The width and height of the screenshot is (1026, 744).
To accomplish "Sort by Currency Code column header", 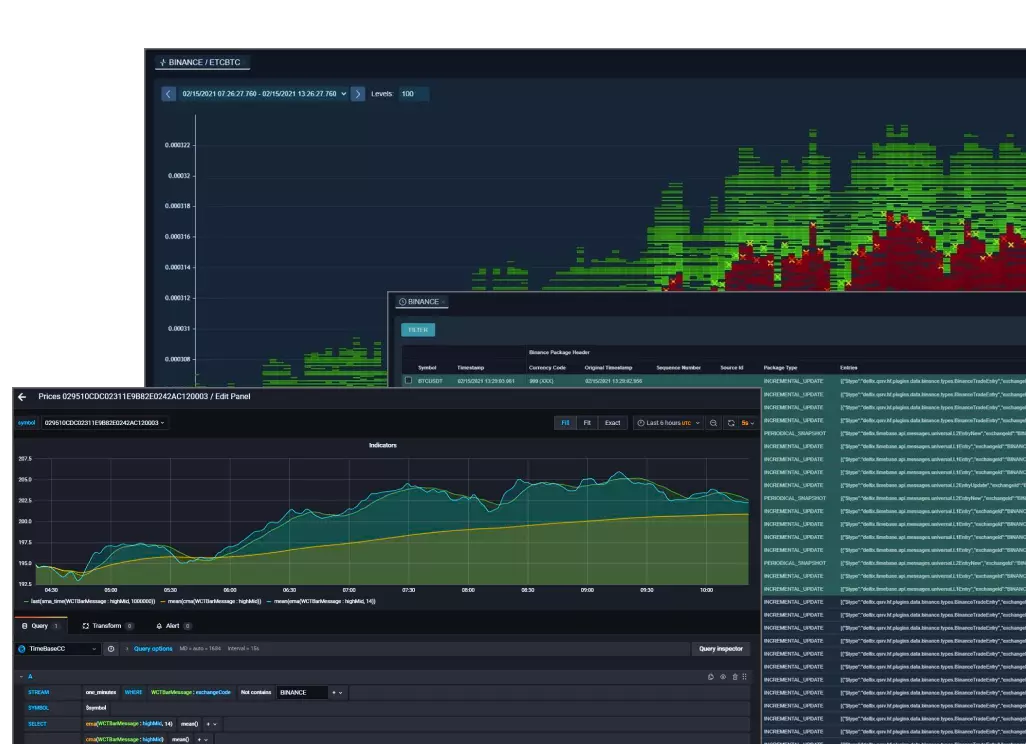I will point(547,368).
